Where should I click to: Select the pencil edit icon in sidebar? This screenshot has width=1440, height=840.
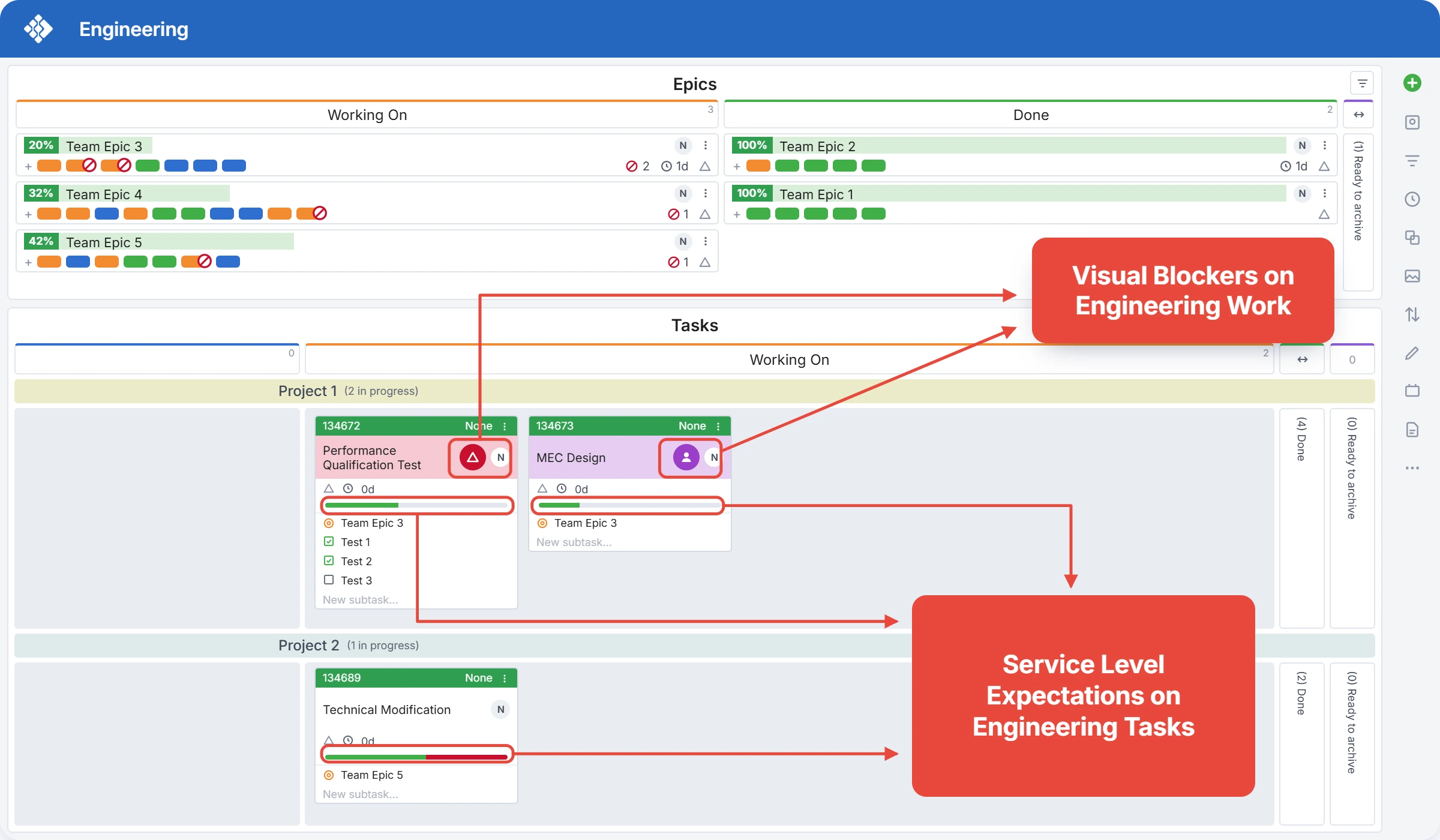(x=1412, y=353)
